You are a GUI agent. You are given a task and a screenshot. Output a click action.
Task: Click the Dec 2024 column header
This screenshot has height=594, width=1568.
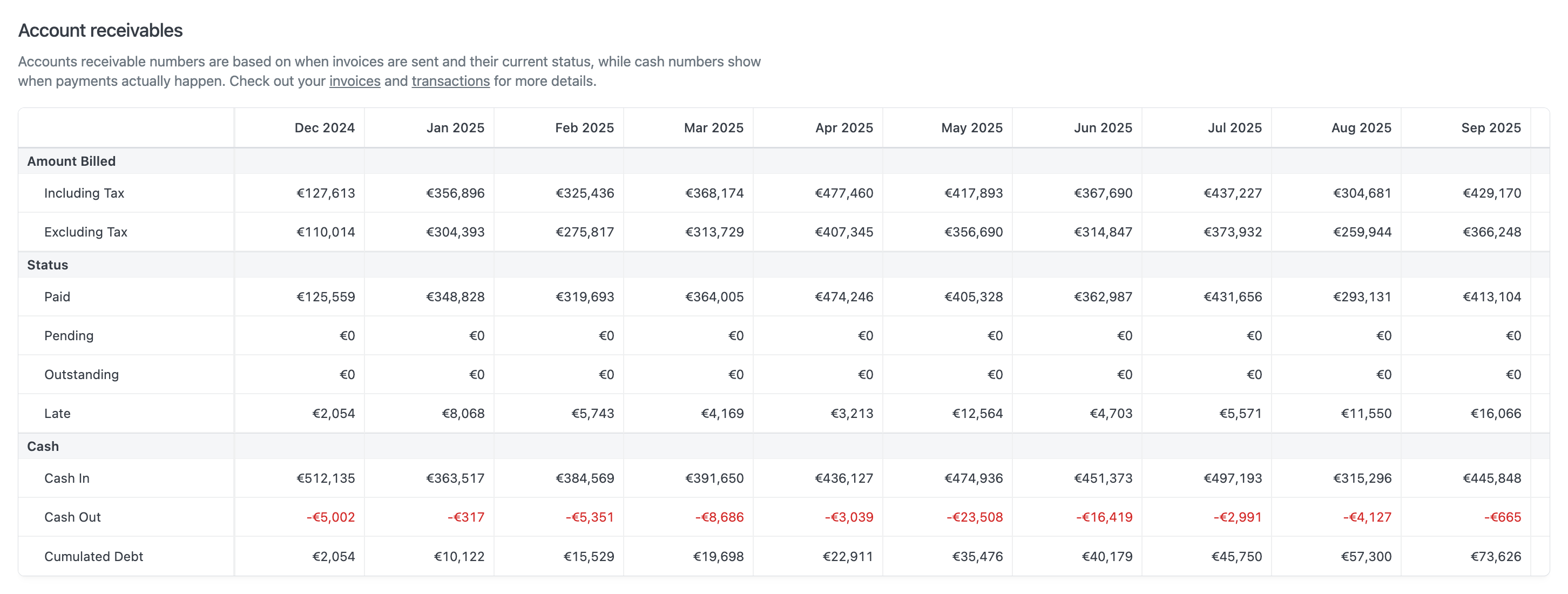324,128
